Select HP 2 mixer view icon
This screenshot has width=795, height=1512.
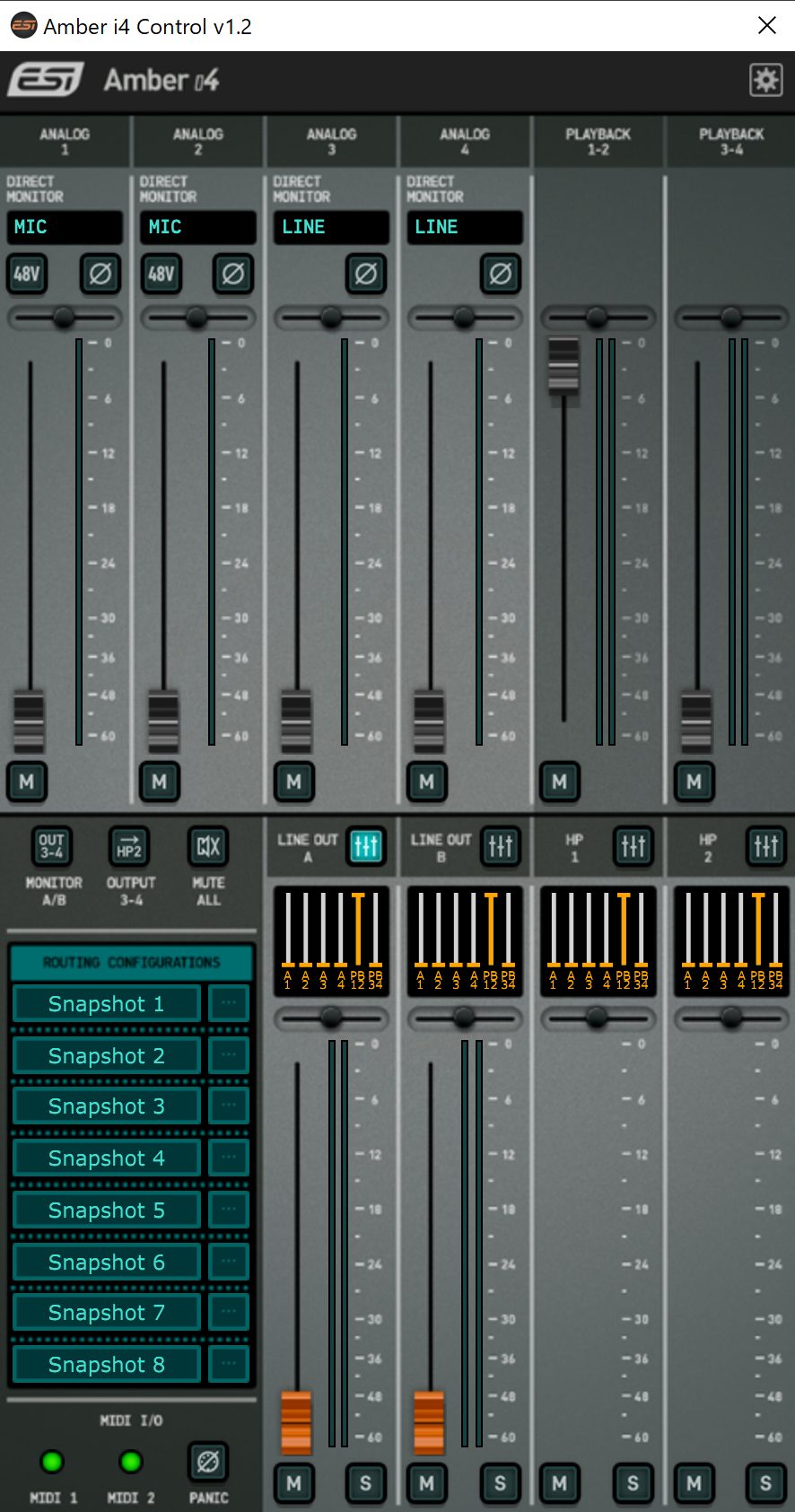pos(766,846)
